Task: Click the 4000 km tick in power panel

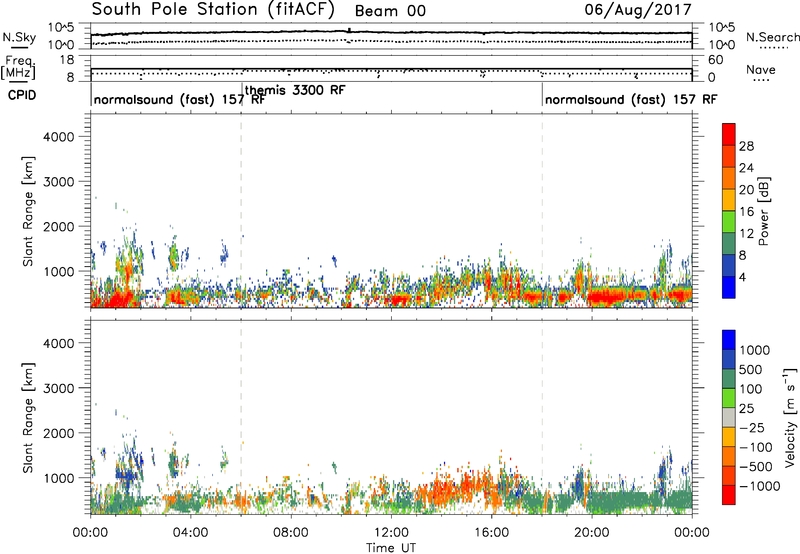Action: (59, 136)
